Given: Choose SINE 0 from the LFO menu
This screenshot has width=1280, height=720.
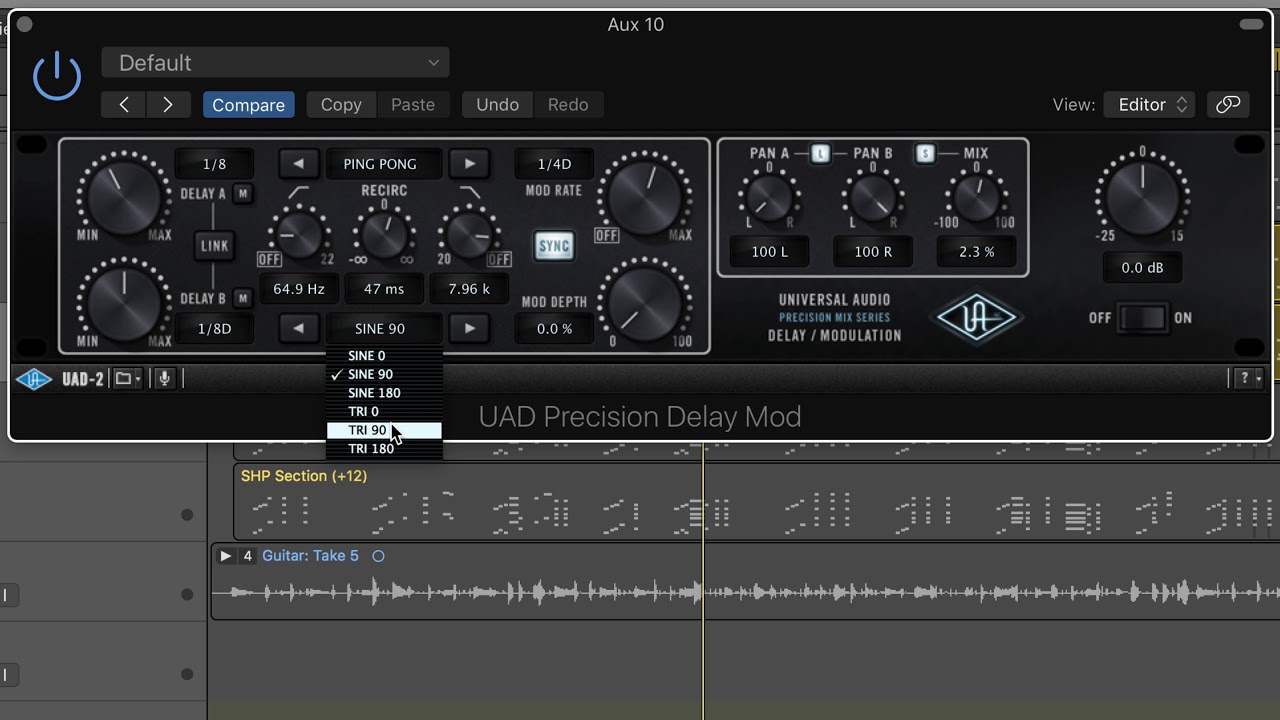Looking at the screenshot, I should click(x=384, y=356).
